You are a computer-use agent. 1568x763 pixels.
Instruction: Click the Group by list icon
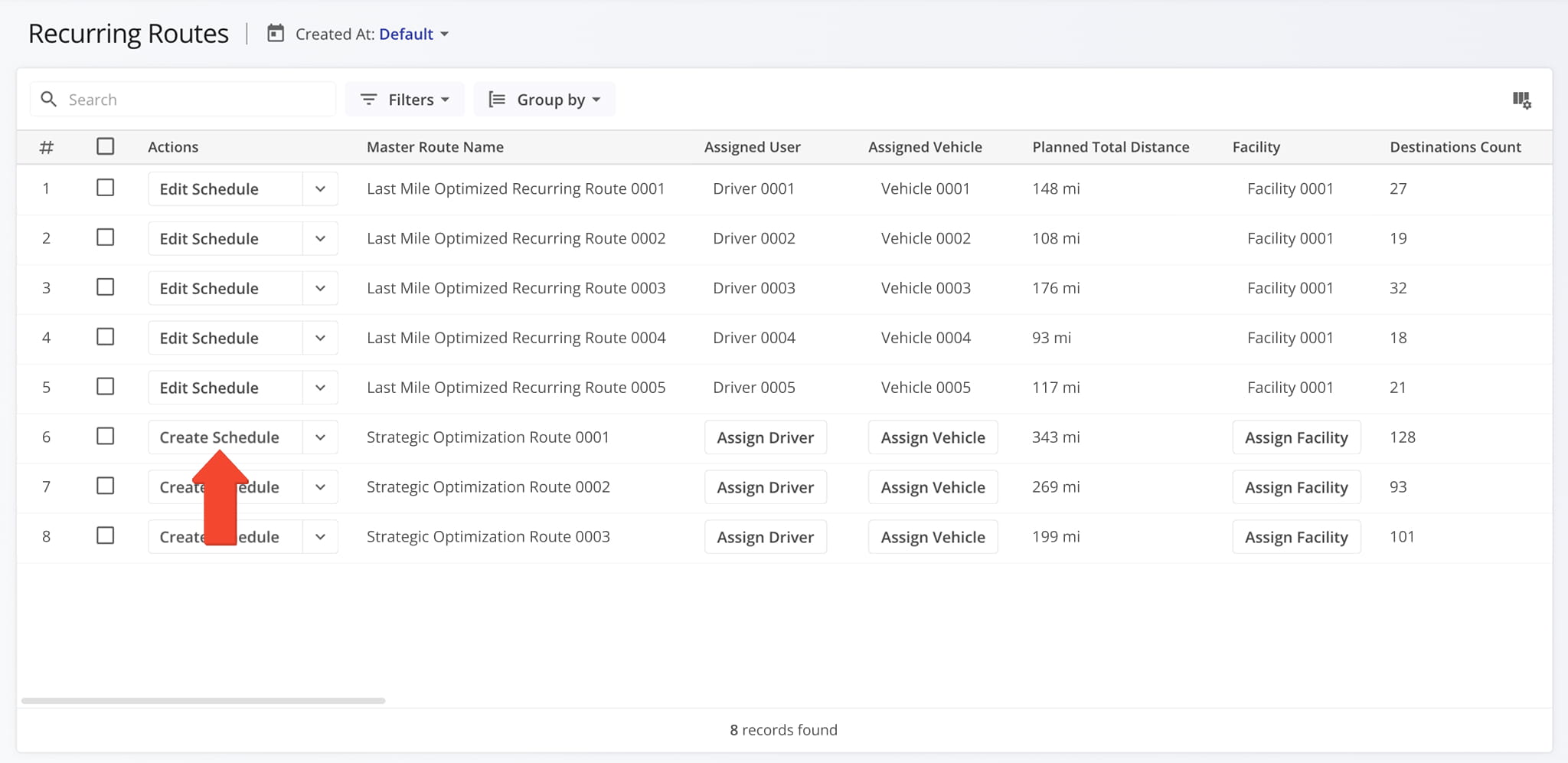[x=497, y=100]
